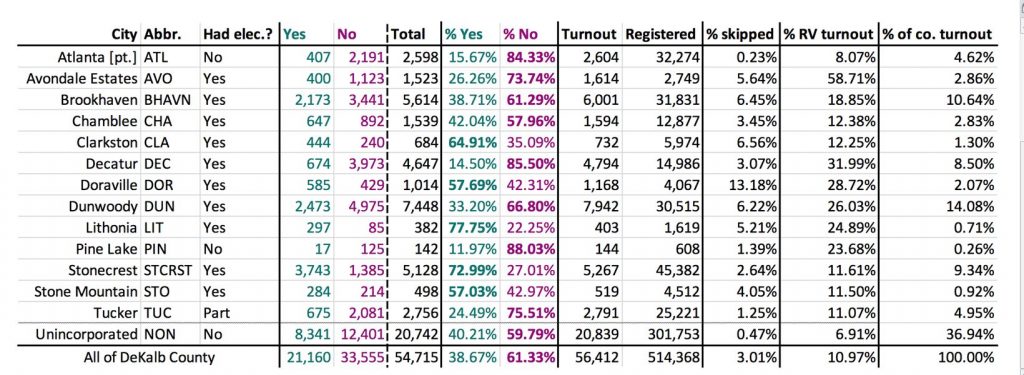Select the All of DeKalb County cell
The image size is (1024, 375).
[149, 357]
